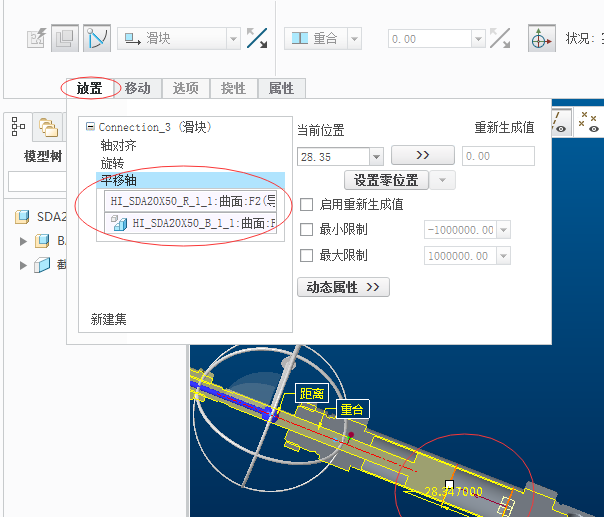The height and width of the screenshot is (517, 604).
Task: Click the B part icon in model tree
Action: pos(42,241)
